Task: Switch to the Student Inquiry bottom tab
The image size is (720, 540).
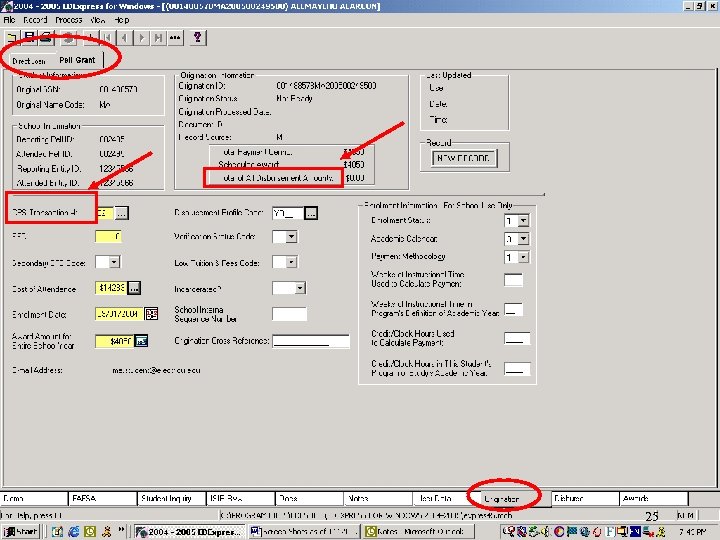Action: [x=172, y=498]
